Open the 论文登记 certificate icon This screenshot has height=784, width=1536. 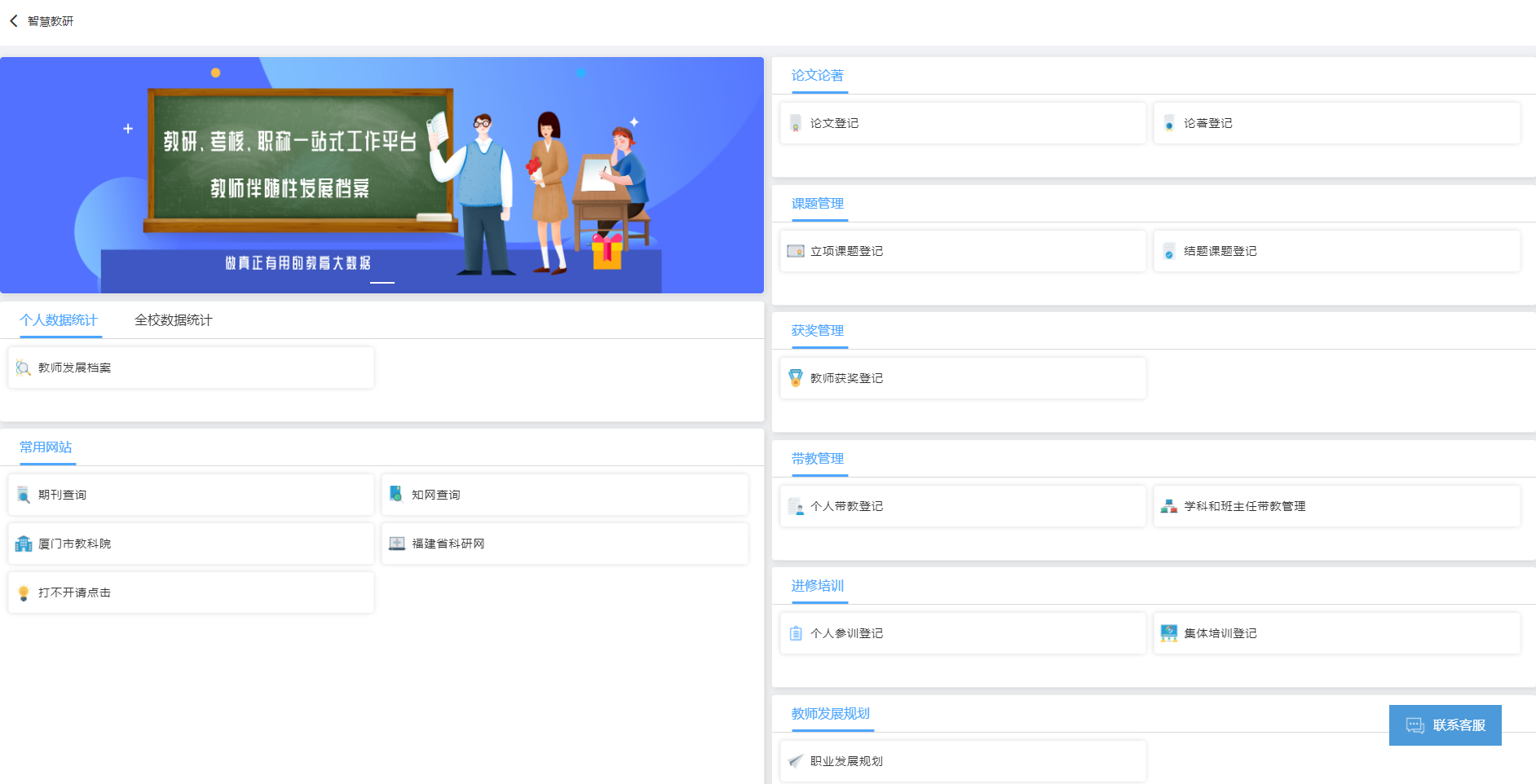point(796,124)
